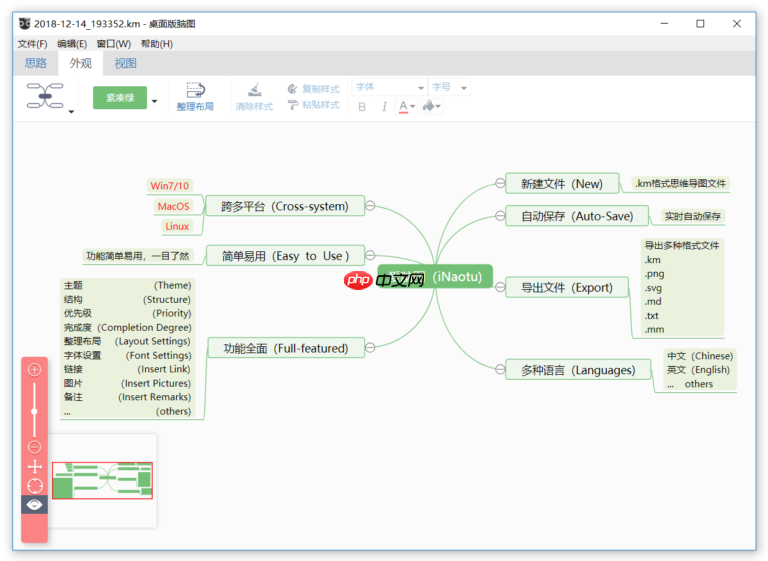Image resolution: width=768 pixels, height=561 pixels.
Task: Toggle italic text formatting
Action: (384, 107)
